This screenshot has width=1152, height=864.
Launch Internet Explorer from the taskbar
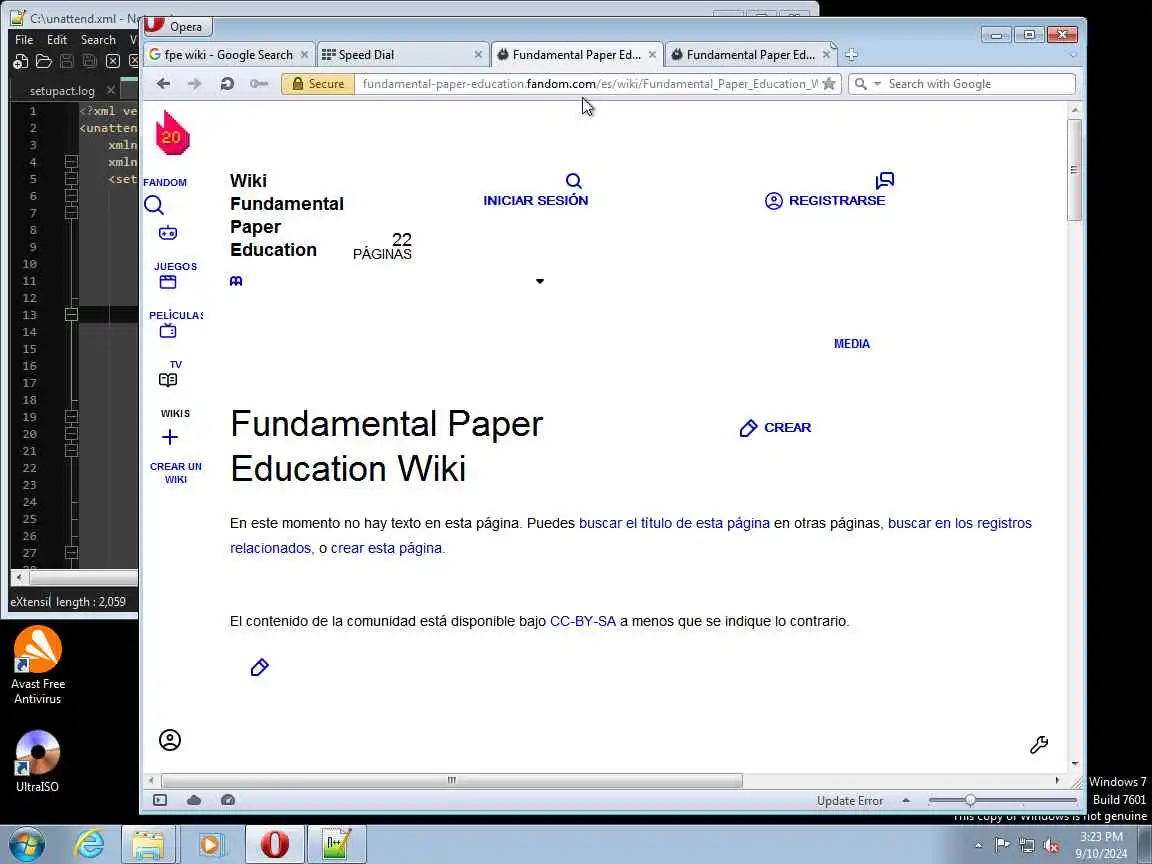point(89,844)
